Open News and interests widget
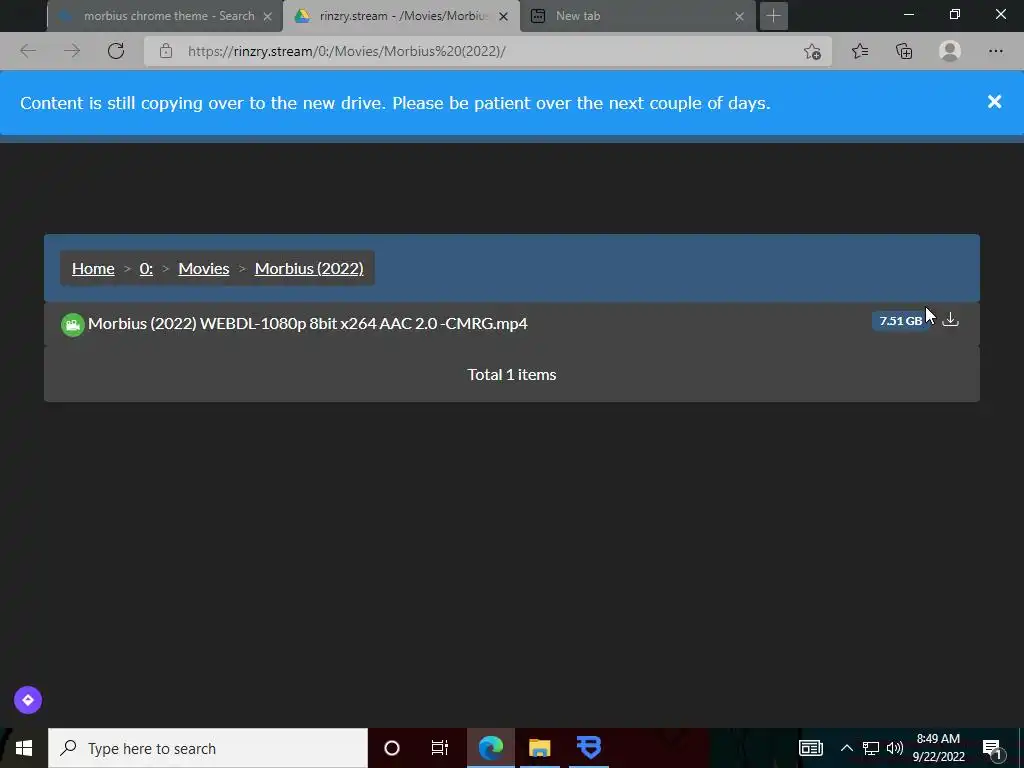Viewport: 1024px width, 768px height. tap(810, 748)
